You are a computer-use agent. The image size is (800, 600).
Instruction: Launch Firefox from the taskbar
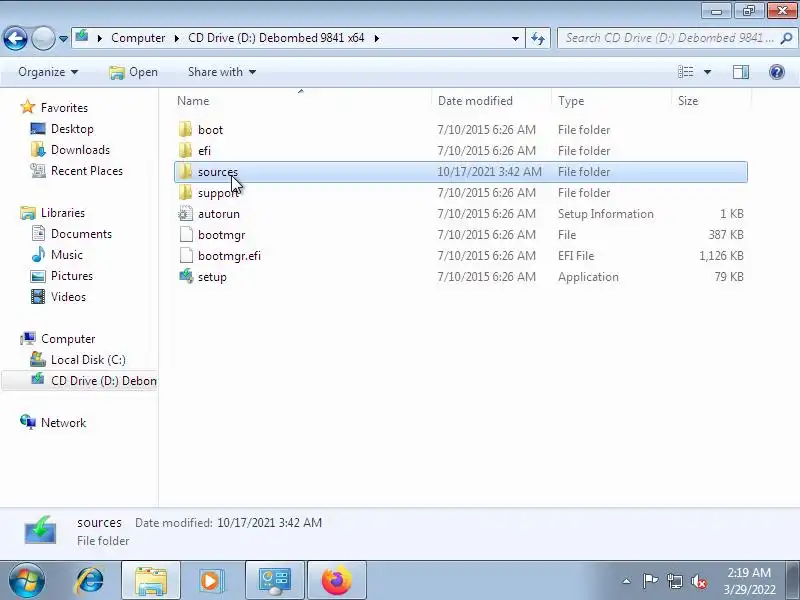point(337,581)
